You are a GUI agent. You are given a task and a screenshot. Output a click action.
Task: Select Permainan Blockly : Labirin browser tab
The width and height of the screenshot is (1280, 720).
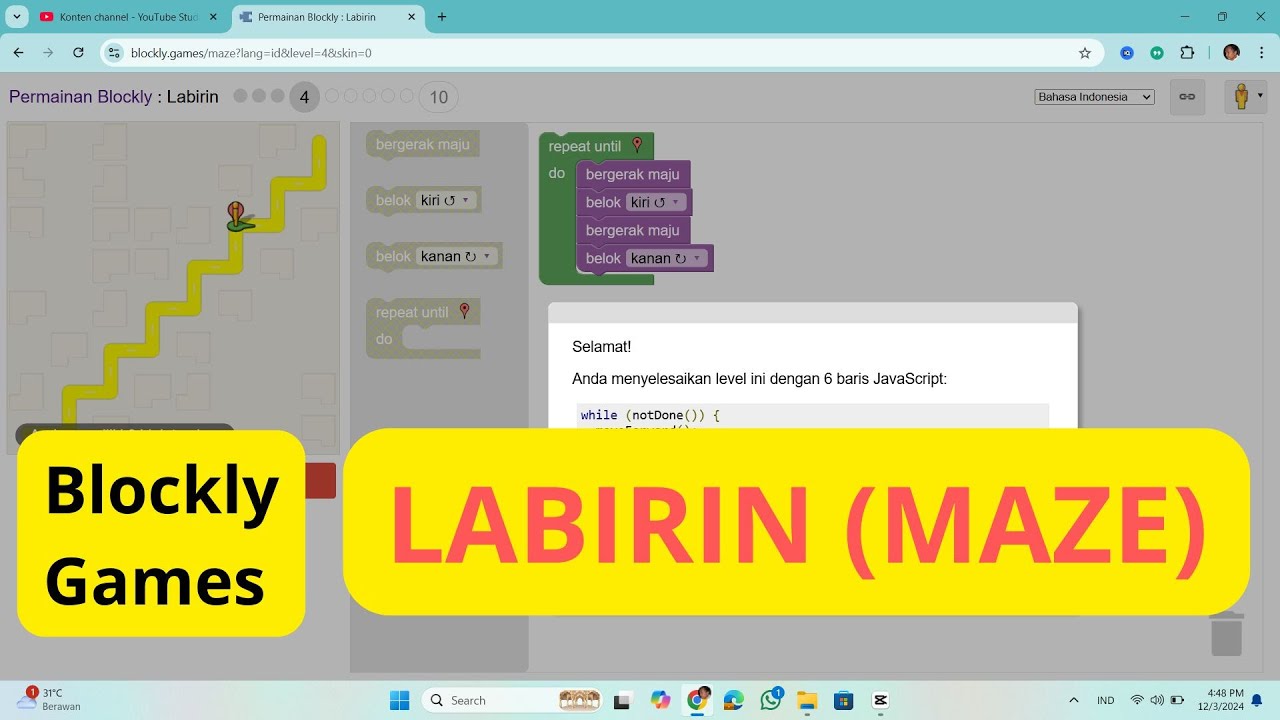click(x=316, y=17)
